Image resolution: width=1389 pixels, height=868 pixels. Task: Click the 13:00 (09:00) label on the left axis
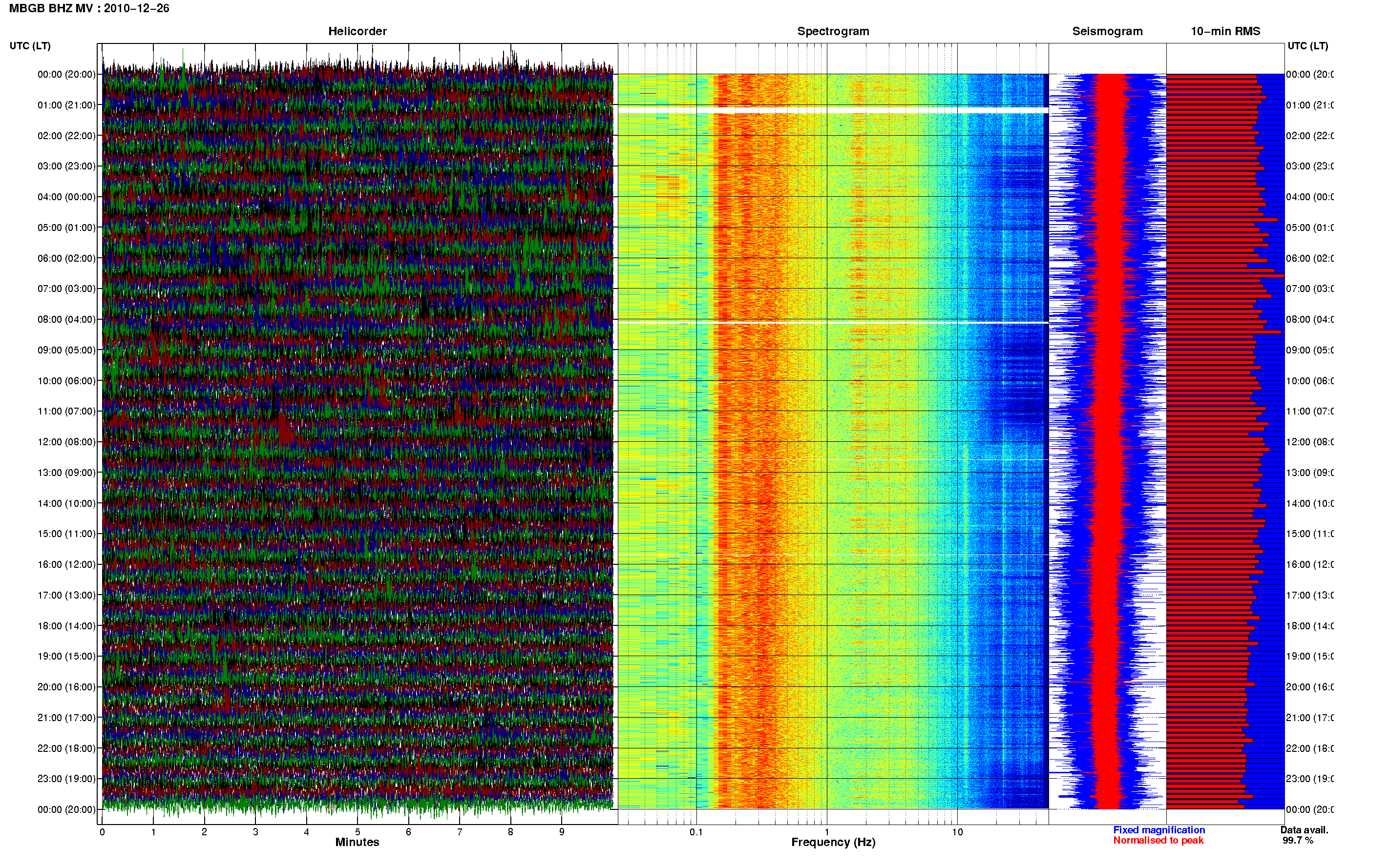[x=66, y=473]
